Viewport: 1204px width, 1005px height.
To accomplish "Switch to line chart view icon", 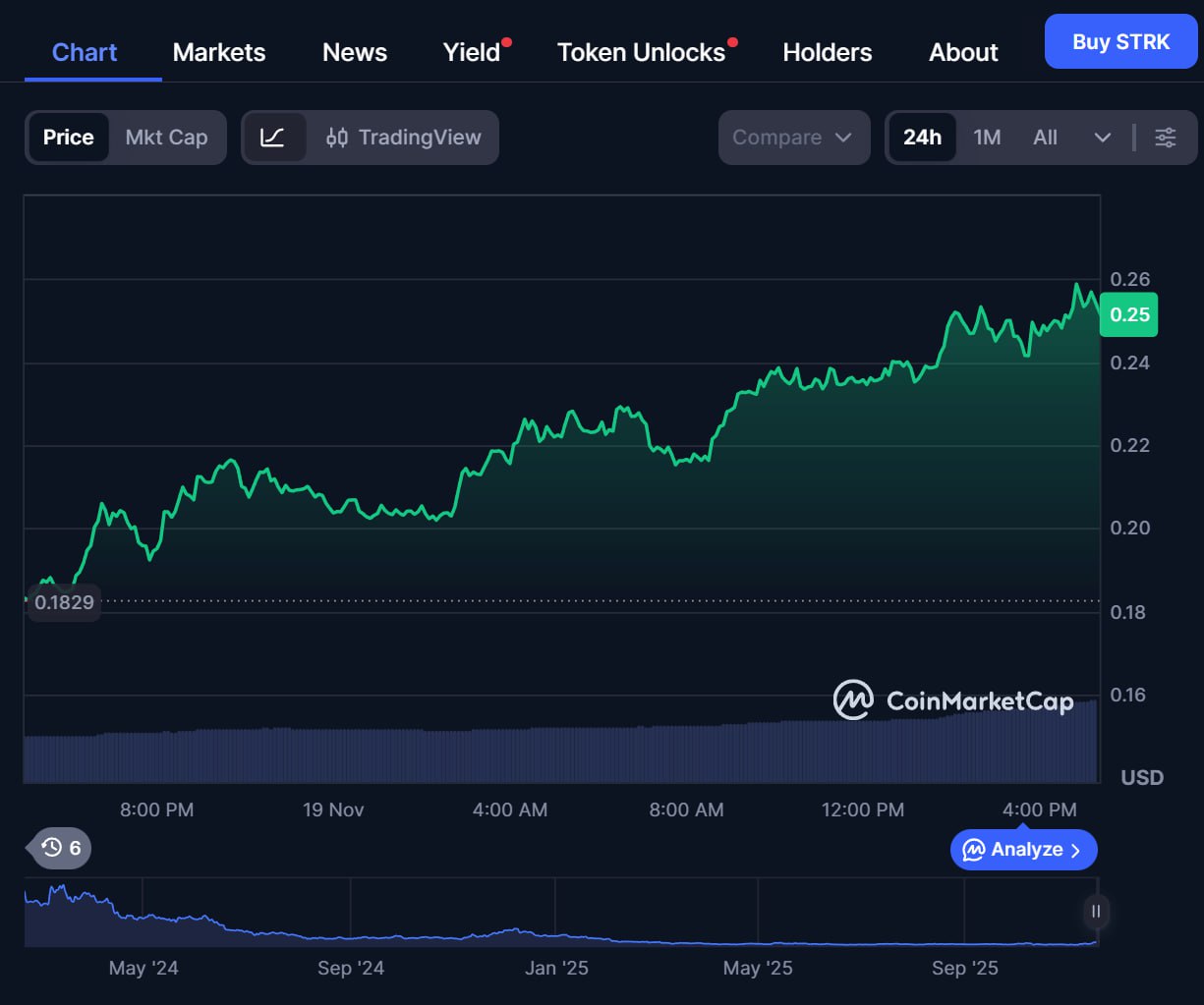I will tap(272, 138).
